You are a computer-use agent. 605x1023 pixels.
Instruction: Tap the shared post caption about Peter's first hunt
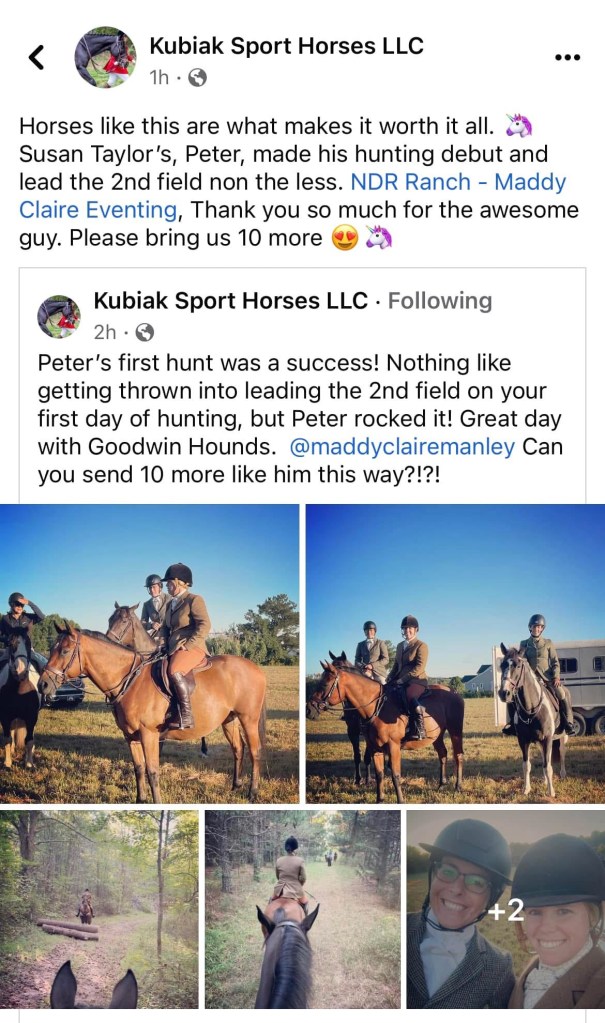[x=300, y=418]
